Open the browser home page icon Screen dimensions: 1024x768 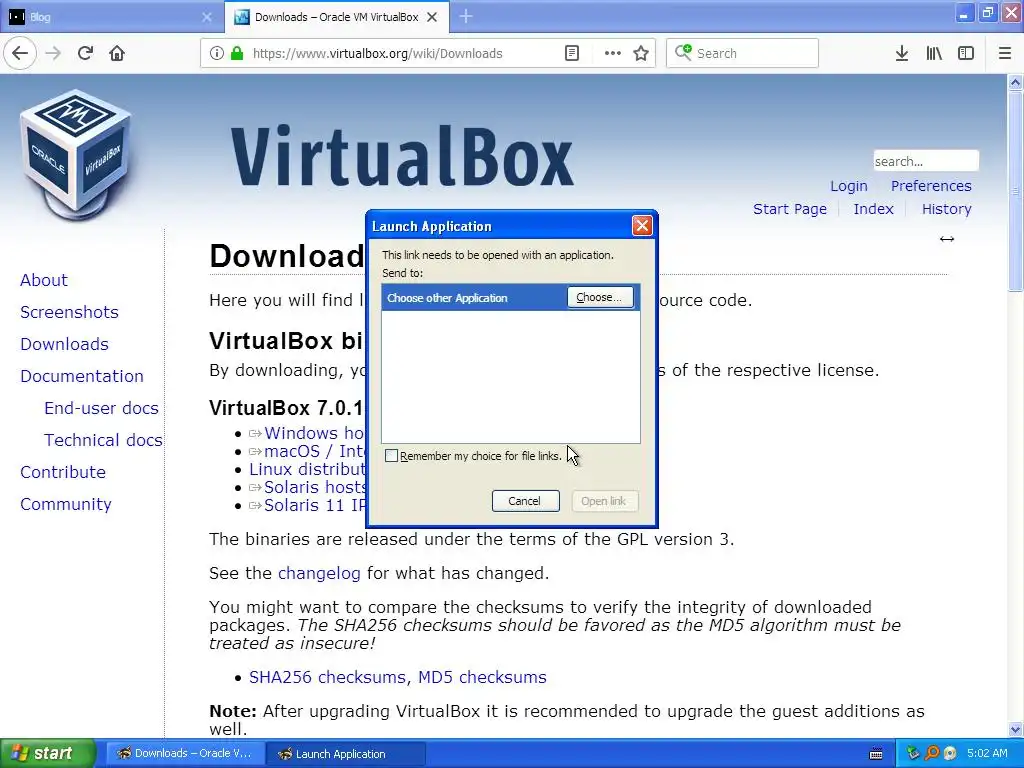[x=117, y=54]
